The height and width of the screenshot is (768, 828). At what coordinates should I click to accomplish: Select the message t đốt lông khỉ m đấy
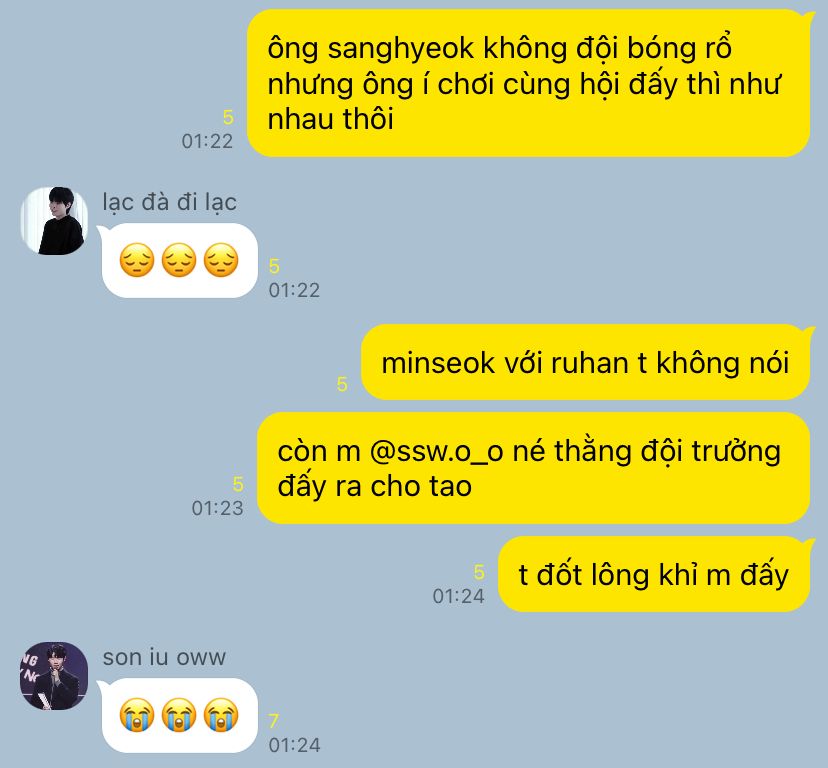click(x=654, y=574)
